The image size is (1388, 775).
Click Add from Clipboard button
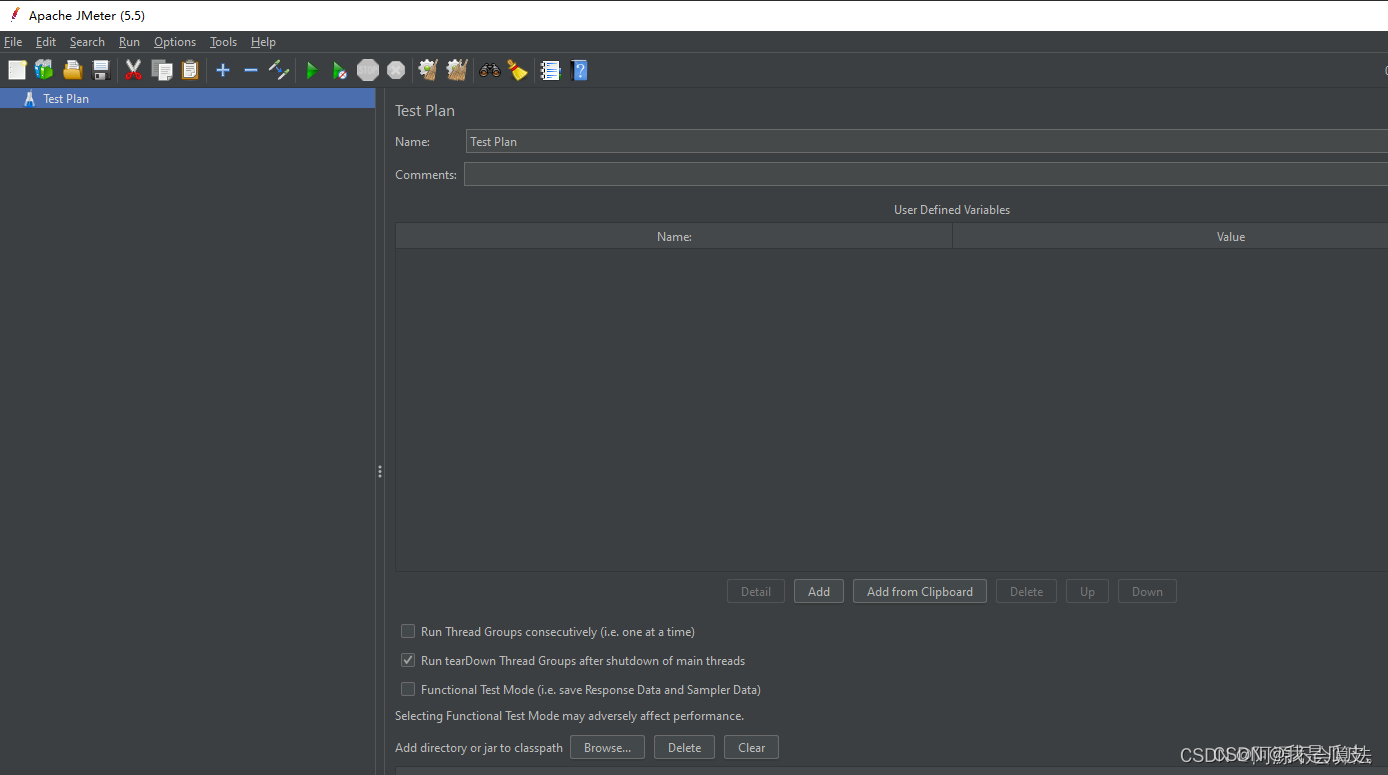pyautogui.click(x=920, y=591)
